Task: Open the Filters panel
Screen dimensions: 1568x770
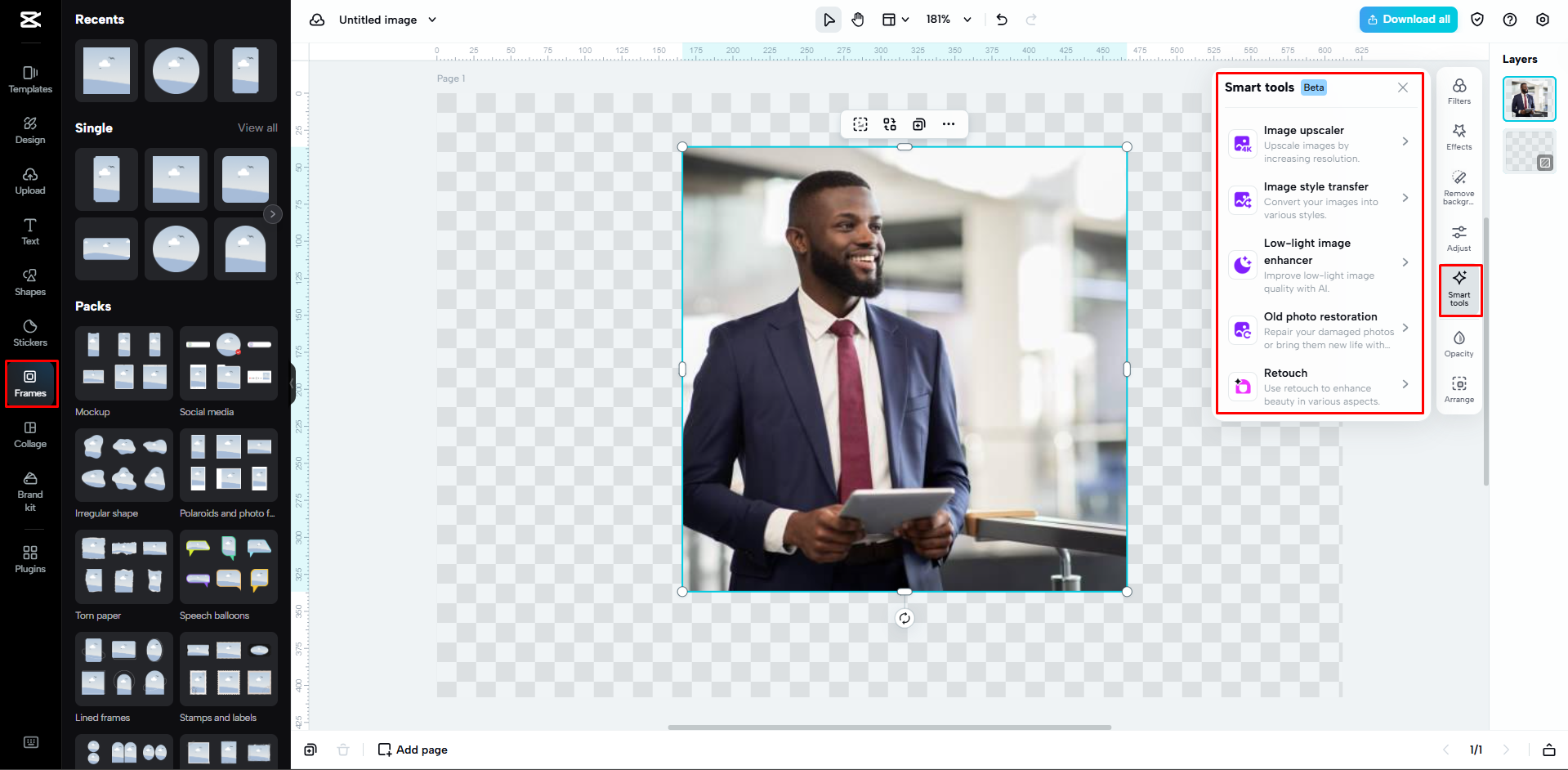Action: (1459, 90)
